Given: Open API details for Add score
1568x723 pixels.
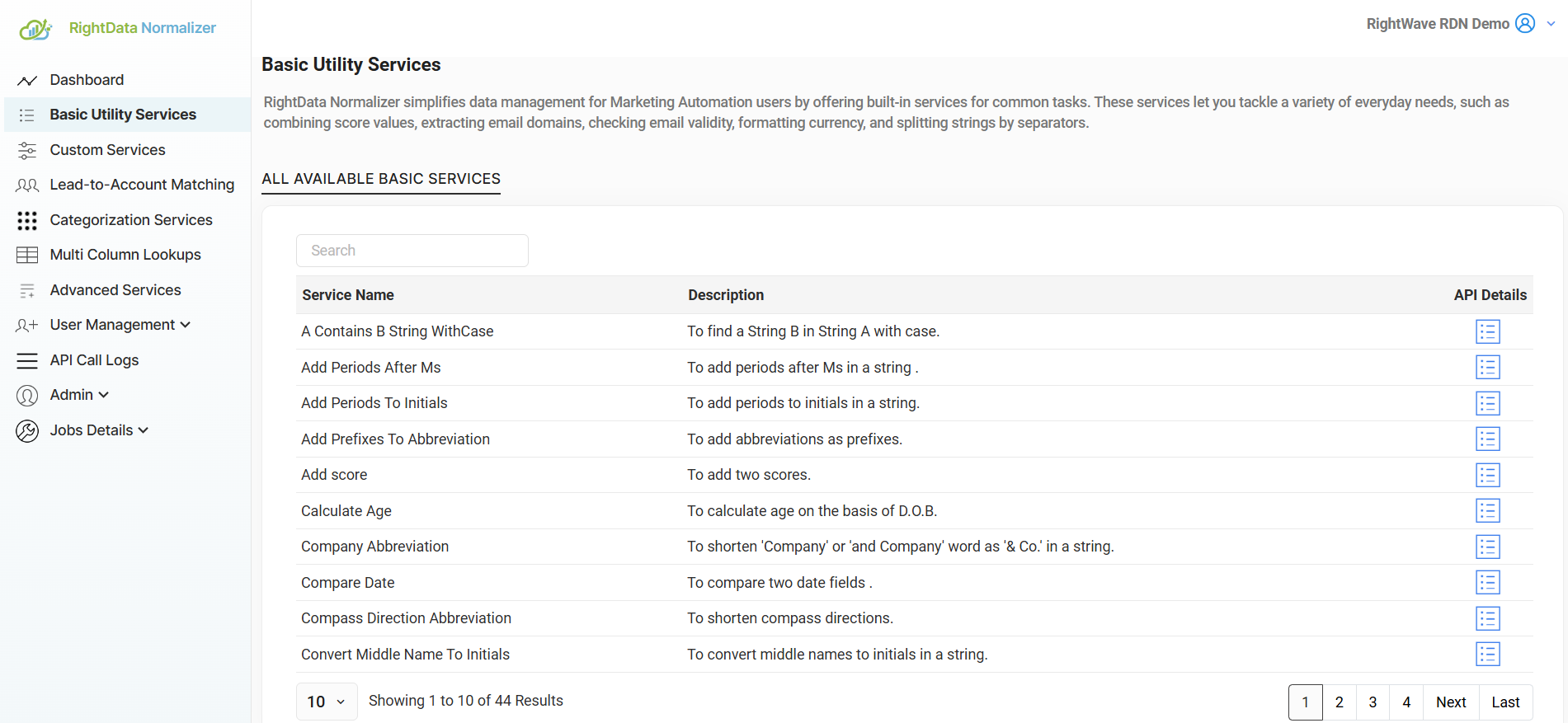Looking at the screenshot, I should 1487,475.
